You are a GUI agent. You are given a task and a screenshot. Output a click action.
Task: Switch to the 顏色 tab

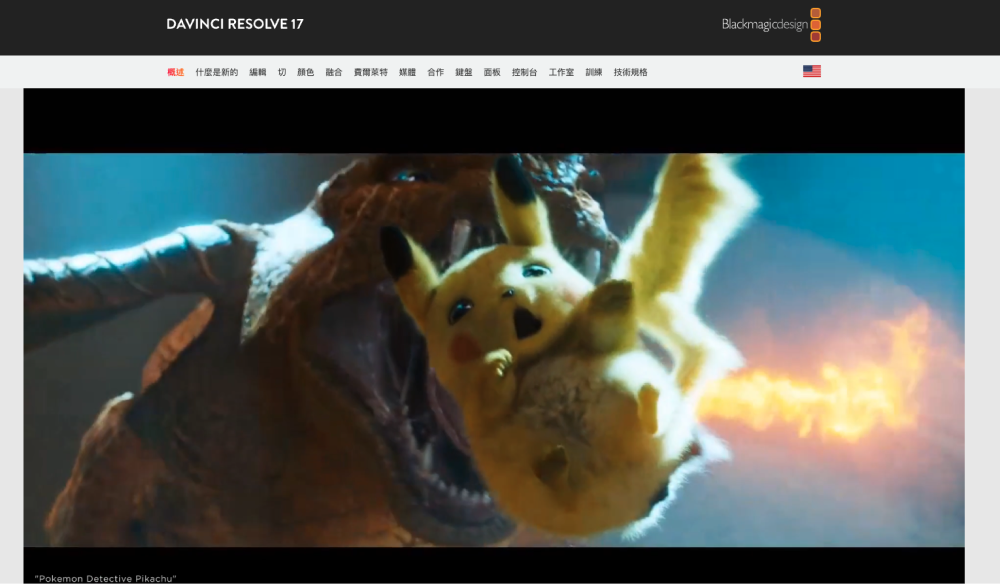pos(305,72)
